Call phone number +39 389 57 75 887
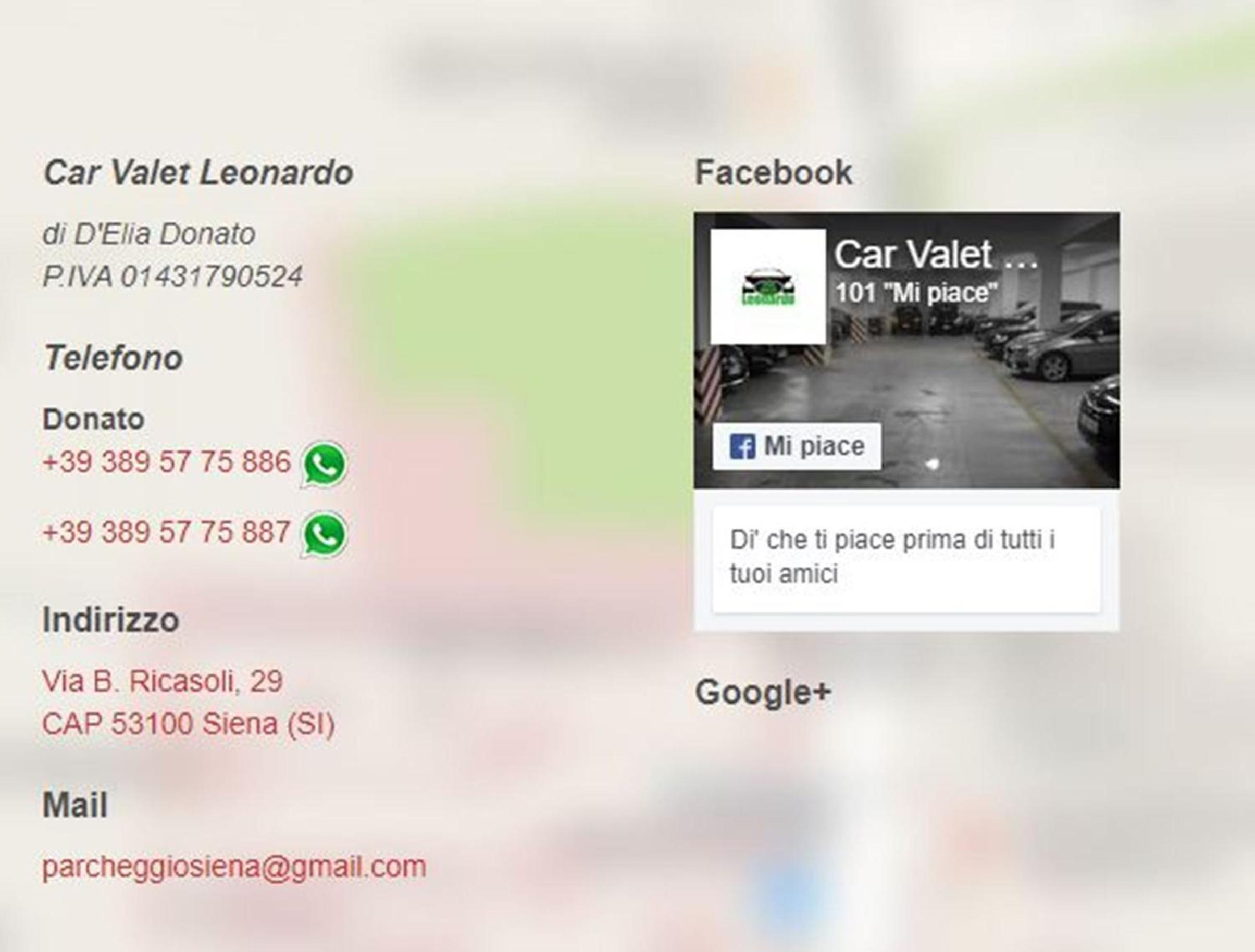Image resolution: width=1255 pixels, height=952 pixels. pyautogui.click(x=166, y=532)
